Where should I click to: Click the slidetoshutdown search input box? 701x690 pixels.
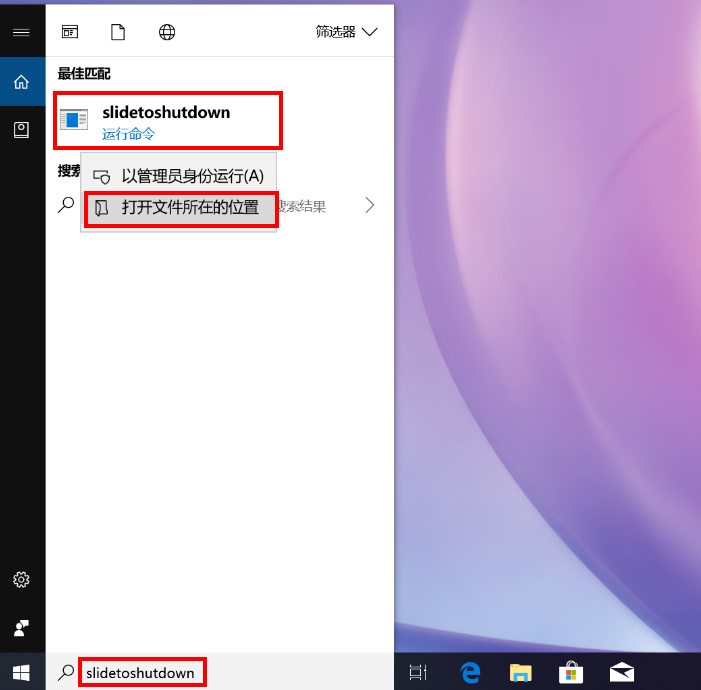click(141, 673)
